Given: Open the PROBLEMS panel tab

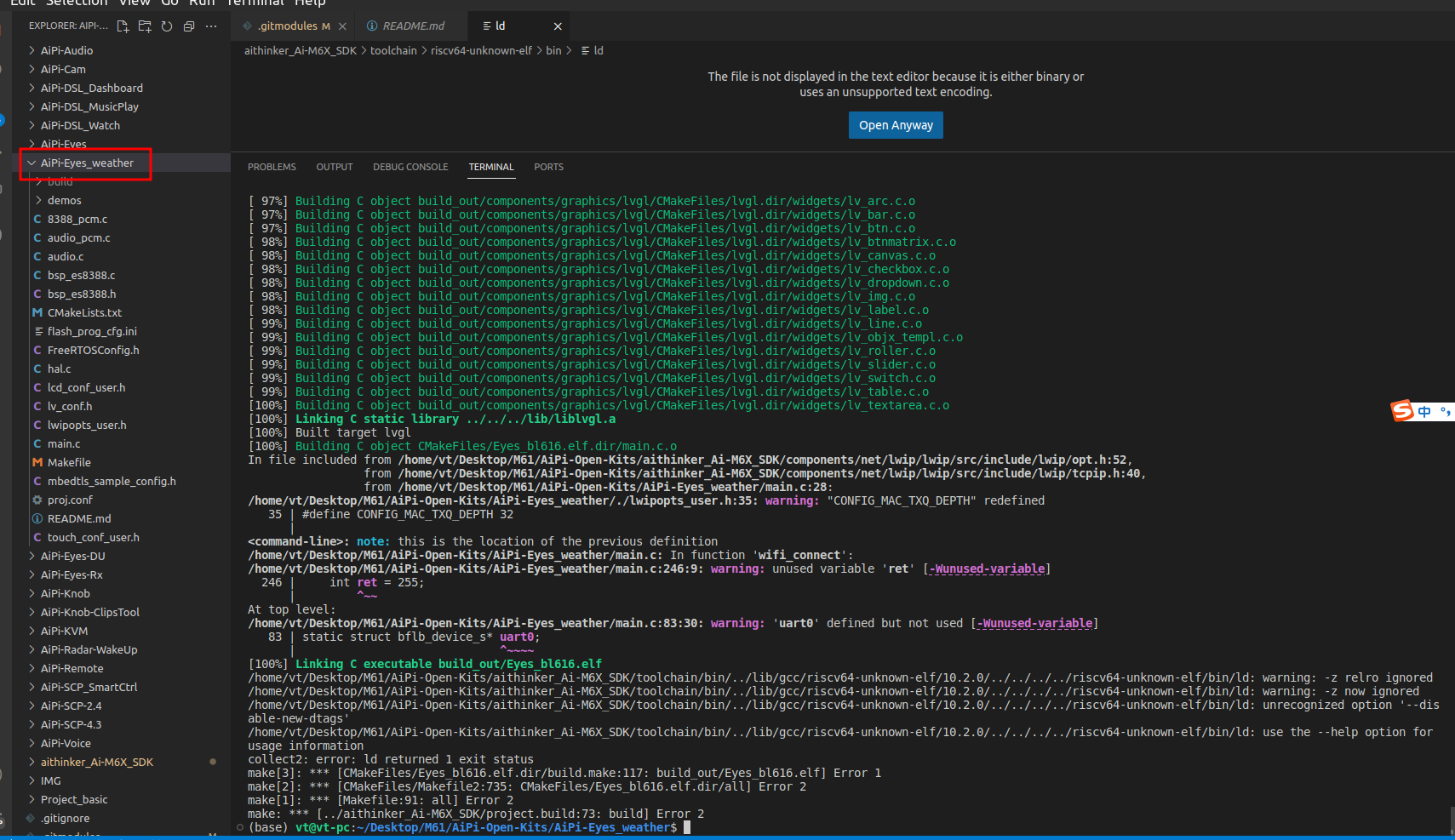Looking at the screenshot, I should (272, 167).
